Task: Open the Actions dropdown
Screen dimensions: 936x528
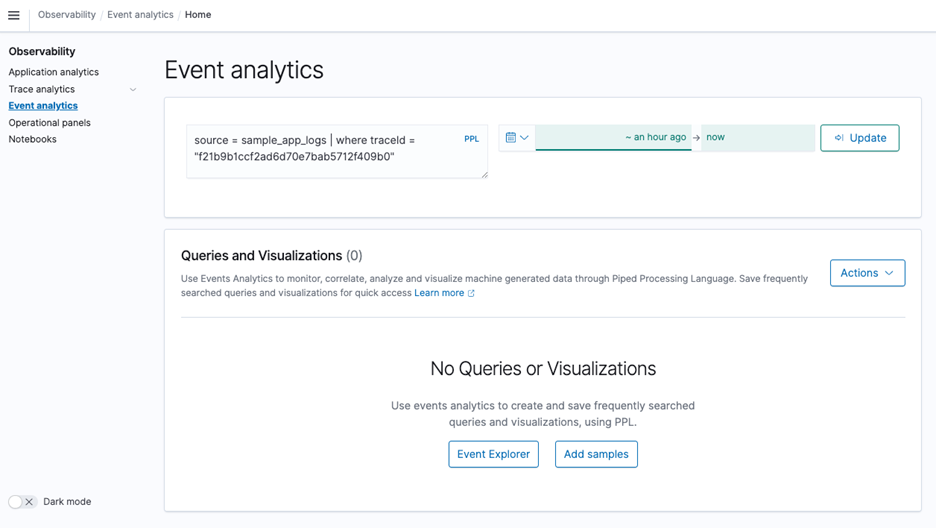Action: tap(867, 273)
